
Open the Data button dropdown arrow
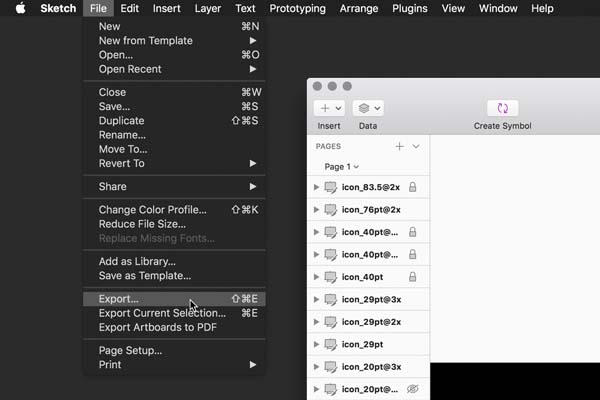(x=377, y=108)
